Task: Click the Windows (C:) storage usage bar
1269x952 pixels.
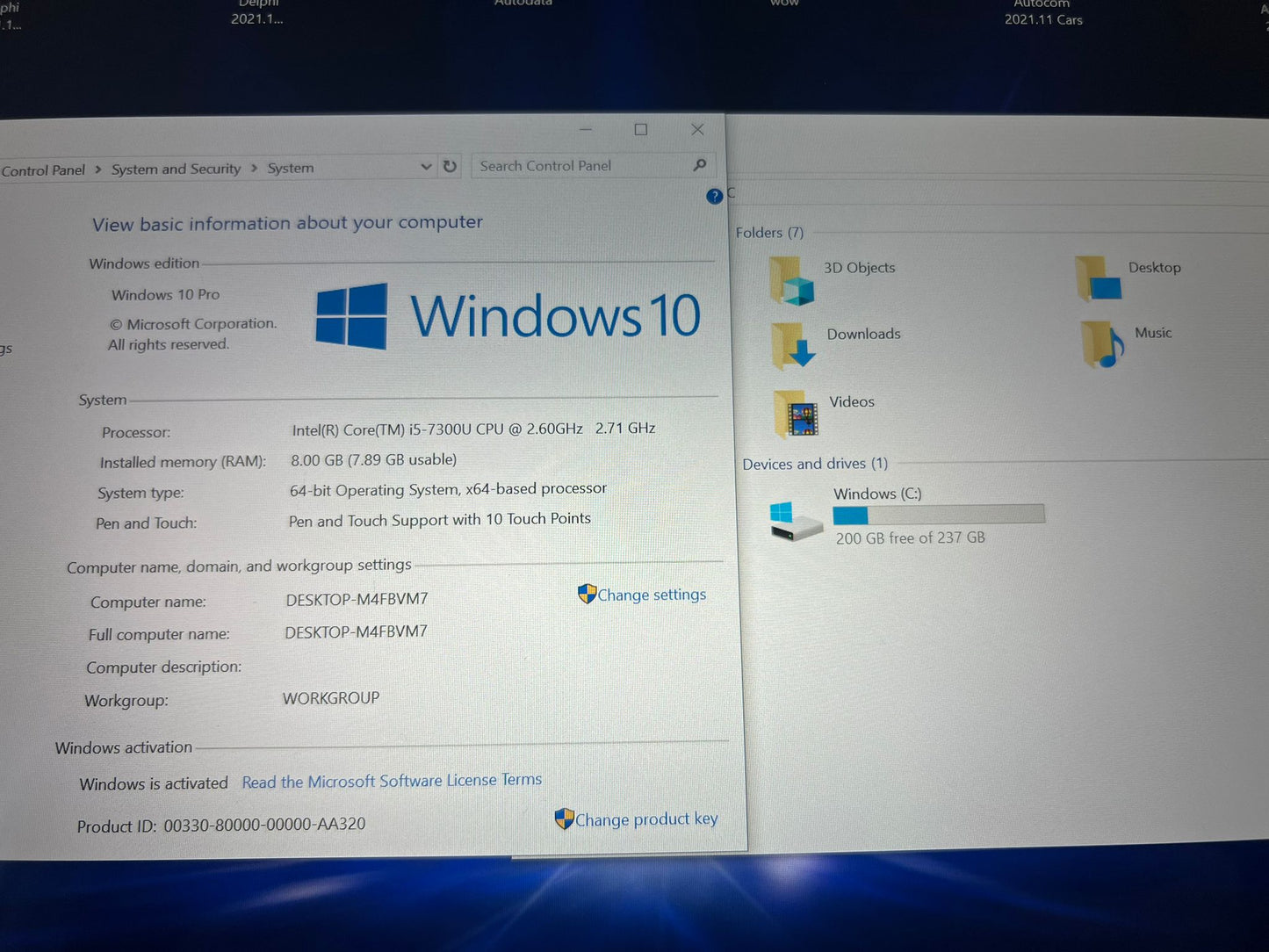Action: click(x=938, y=515)
